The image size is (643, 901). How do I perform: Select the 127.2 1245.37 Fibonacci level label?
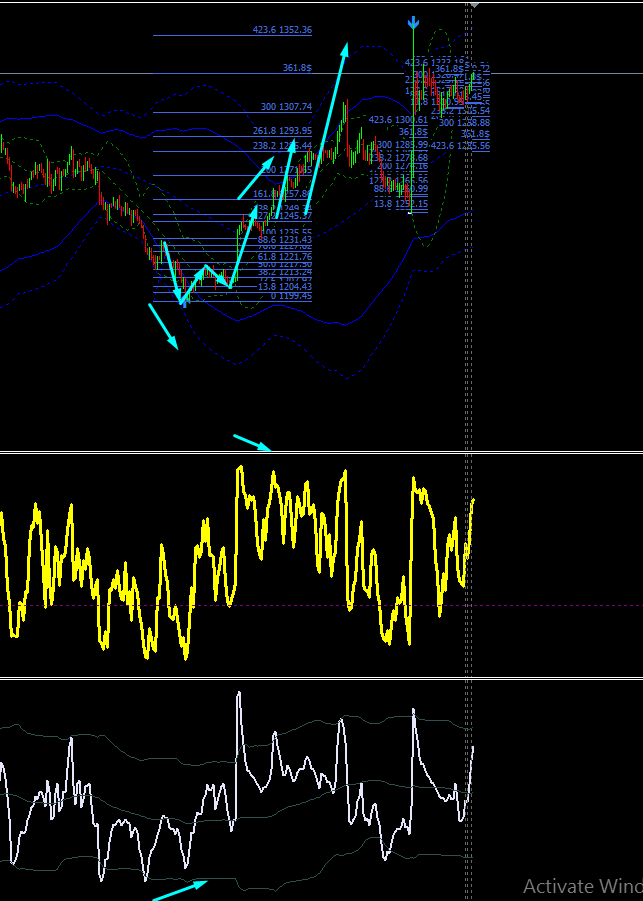coord(285,216)
